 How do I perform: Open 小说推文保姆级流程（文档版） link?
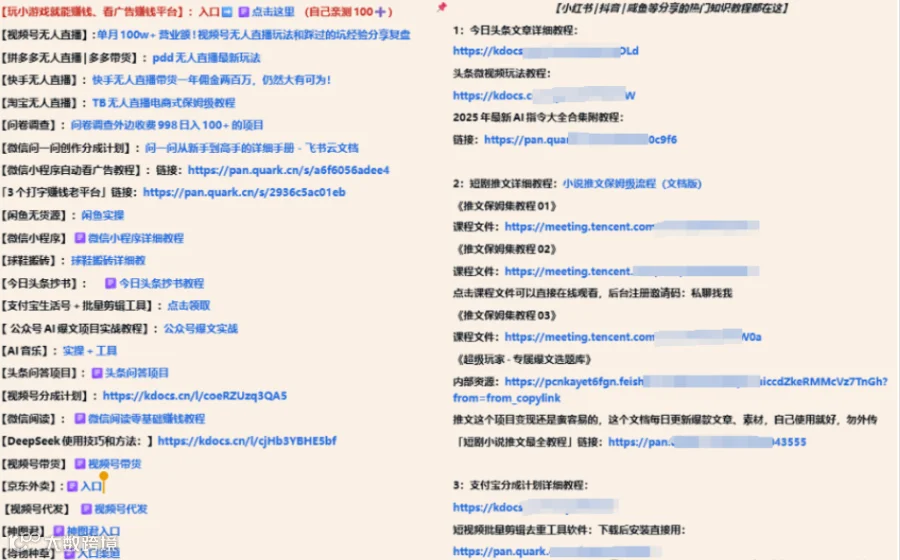coord(632,184)
